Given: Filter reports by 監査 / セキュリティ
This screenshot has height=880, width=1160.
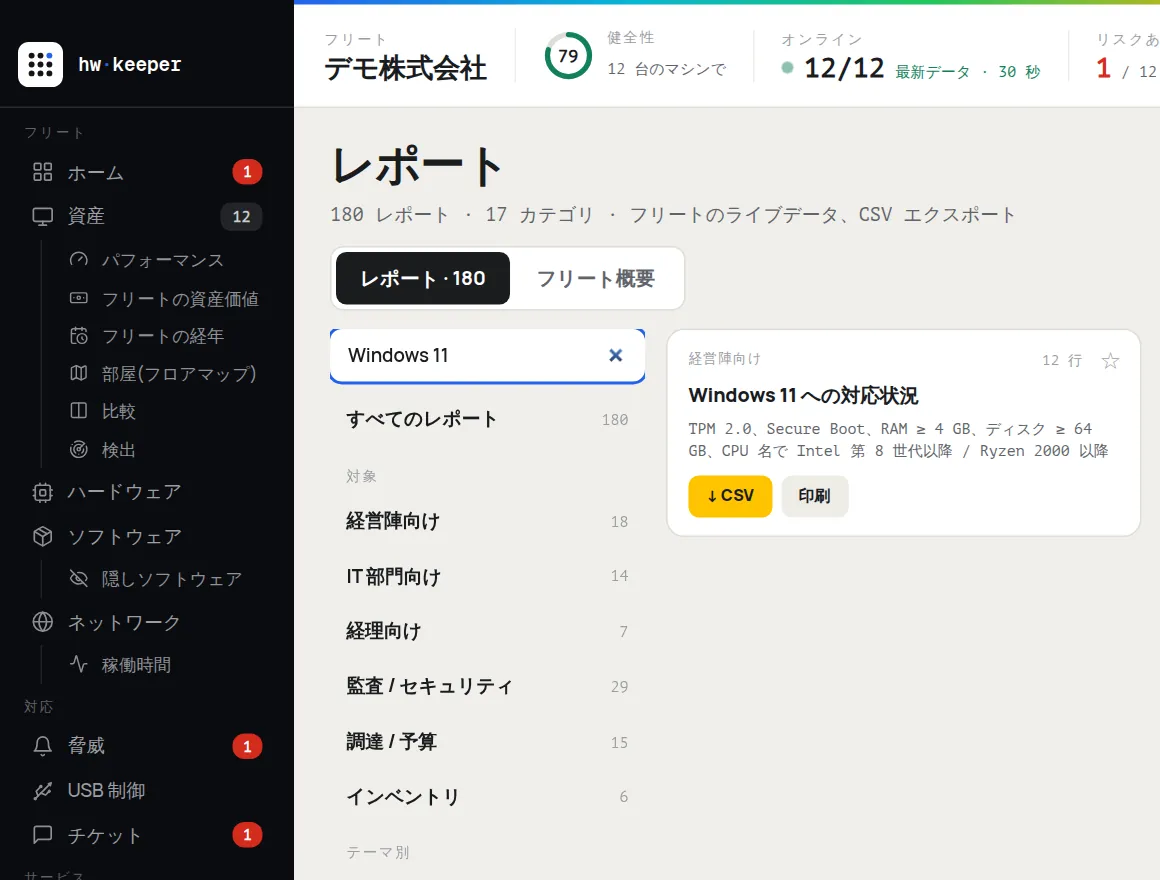Looking at the screenshot, I should pyautogui.click(x=488, y=686).
